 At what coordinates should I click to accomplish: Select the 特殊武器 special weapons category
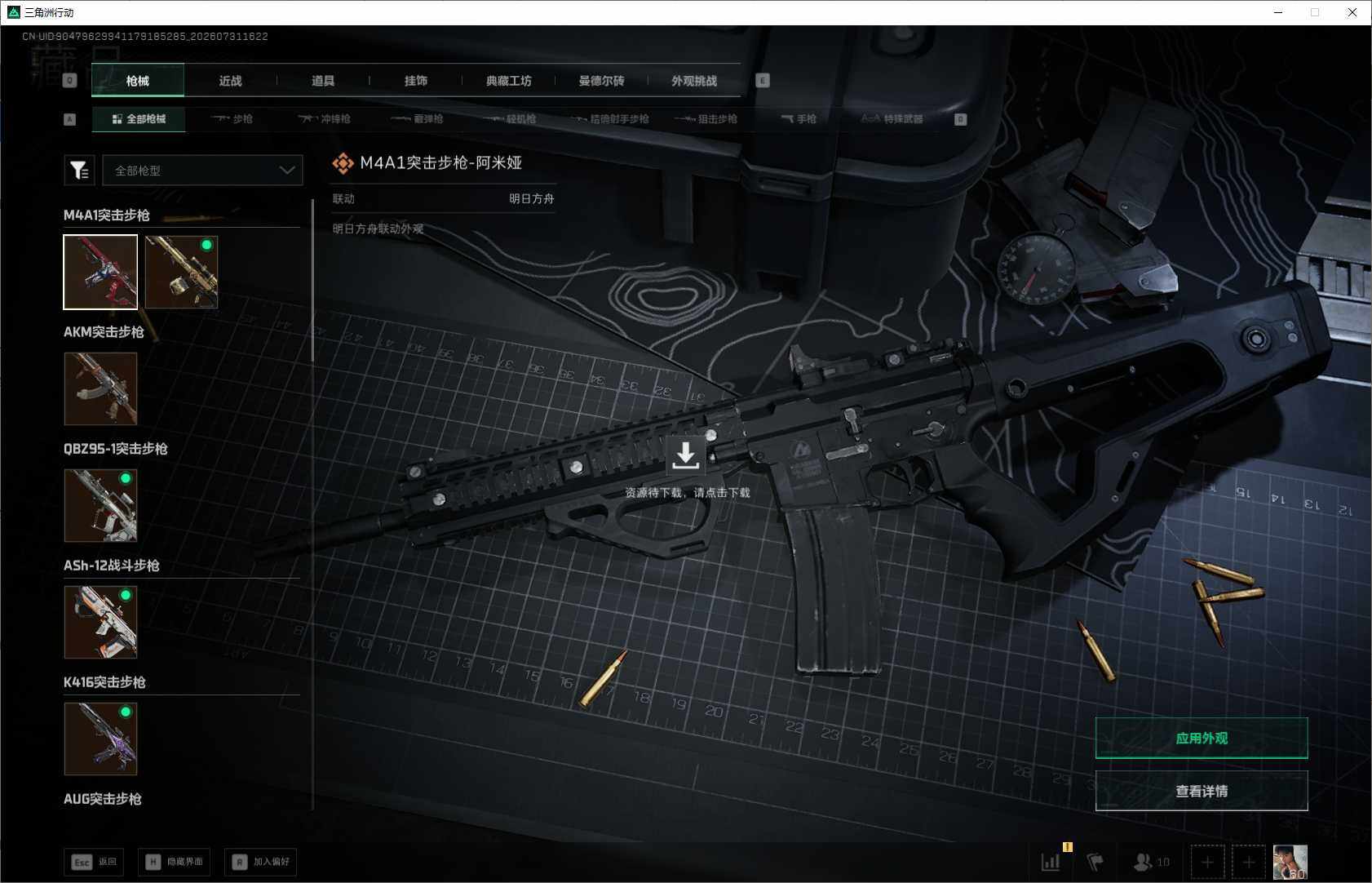[892, 119]
